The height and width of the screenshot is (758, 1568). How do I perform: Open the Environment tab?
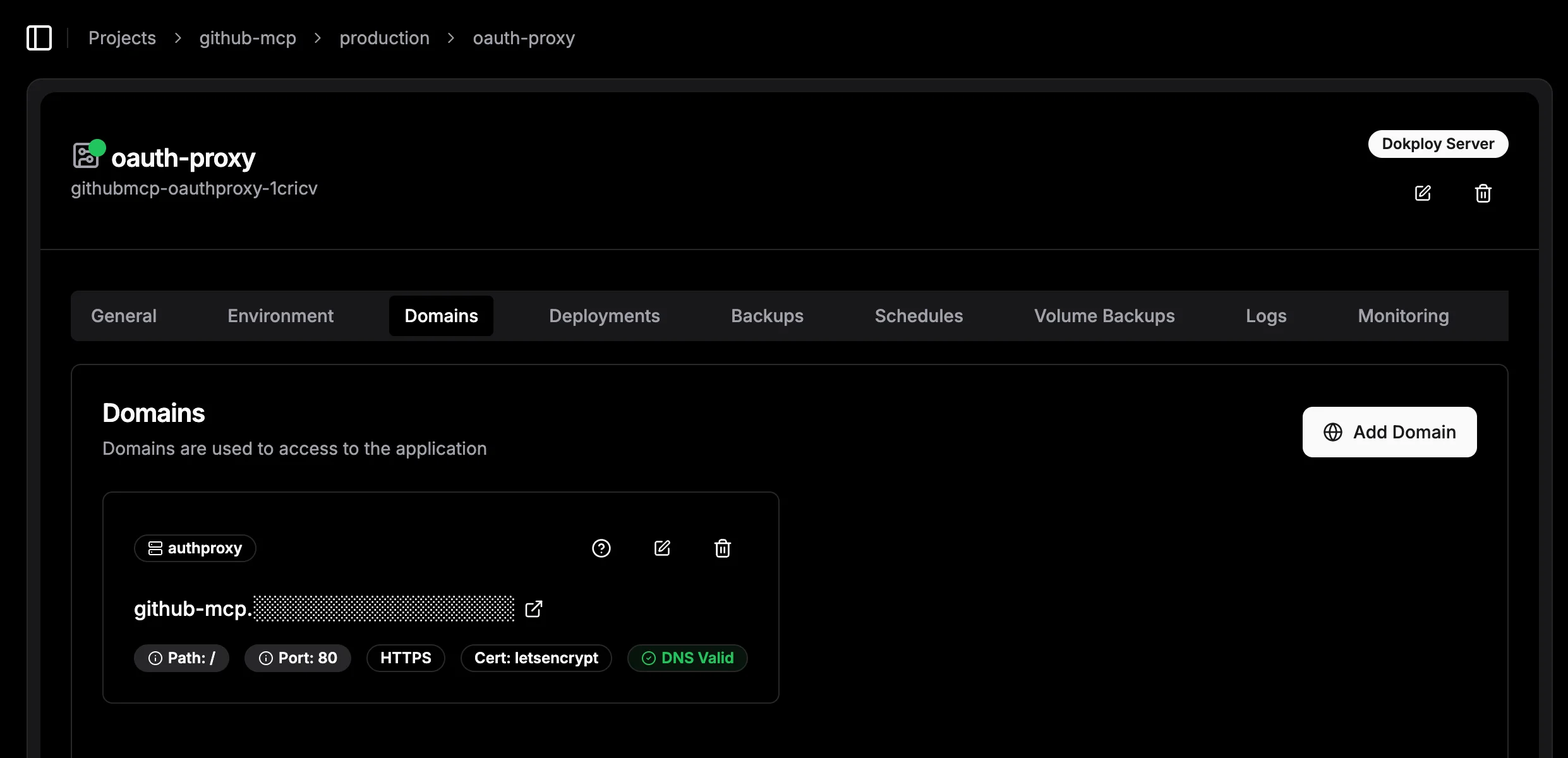(280, 316)
